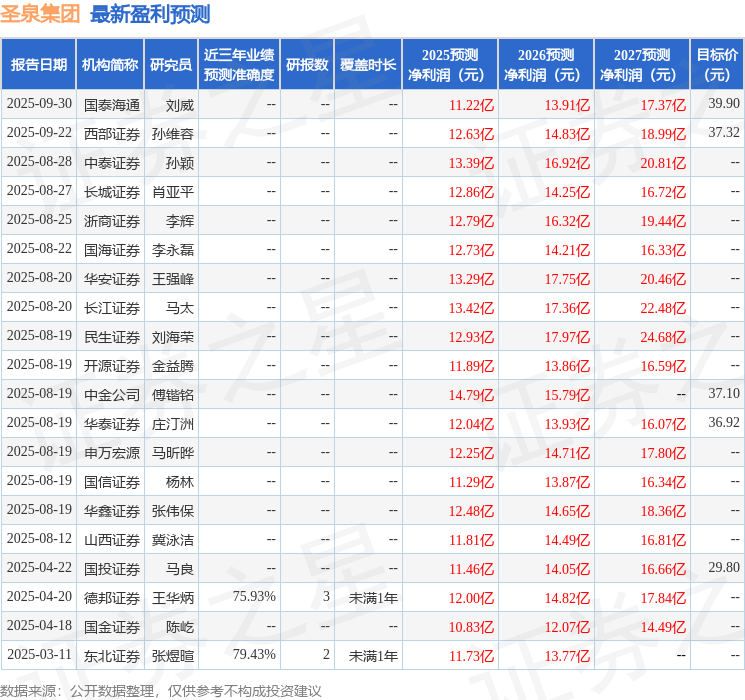Click the 最新盈利预测 heading

click(x=150, y=14)
